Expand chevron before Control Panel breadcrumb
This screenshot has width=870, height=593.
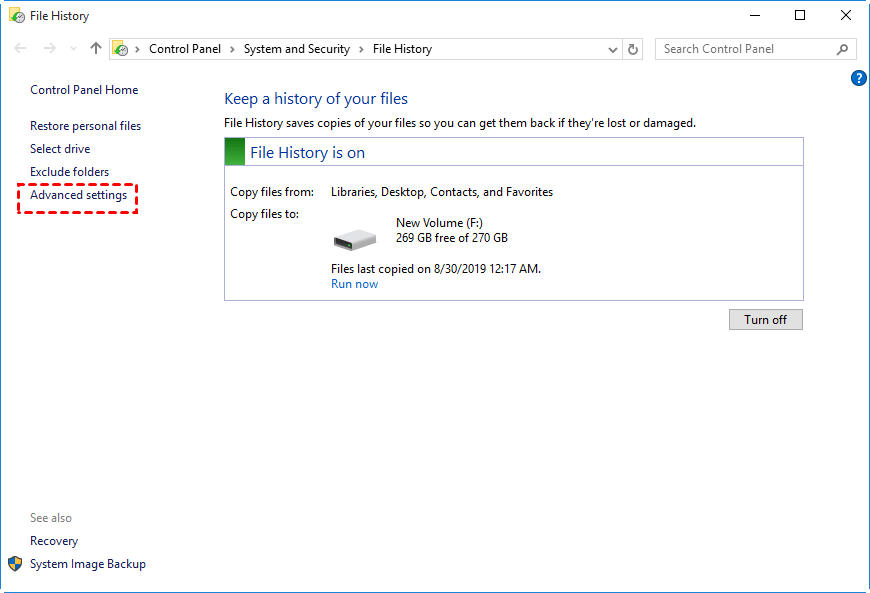tap(137, 49)
